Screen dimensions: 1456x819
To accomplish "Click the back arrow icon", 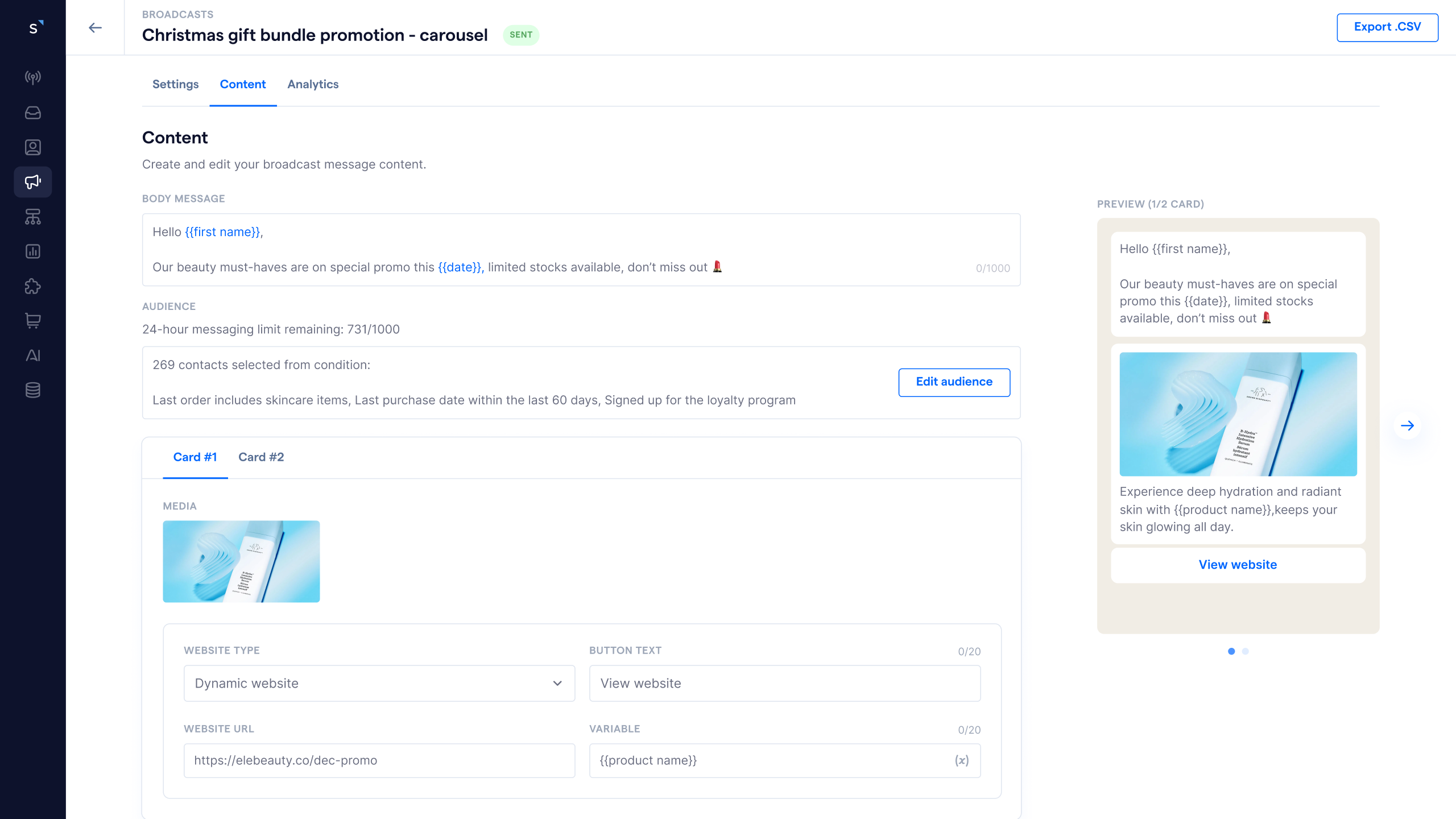I will (95, 27).
